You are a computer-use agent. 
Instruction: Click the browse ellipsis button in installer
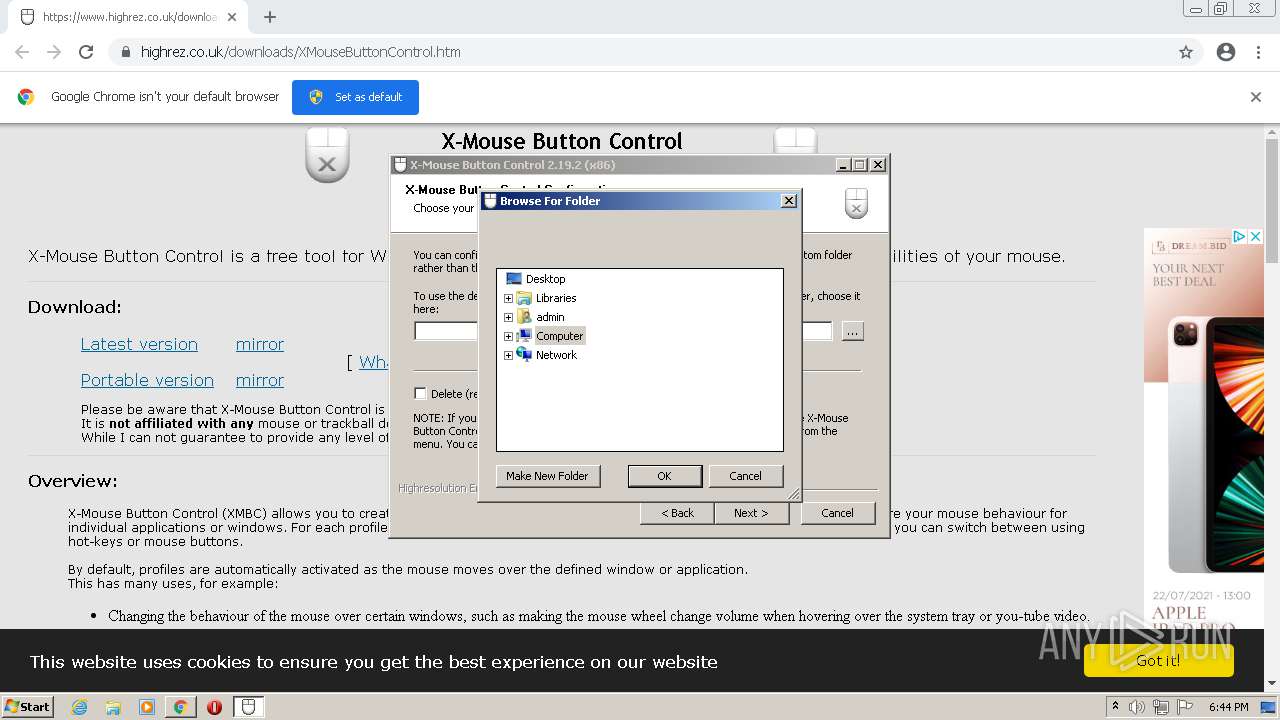point(852,331)
